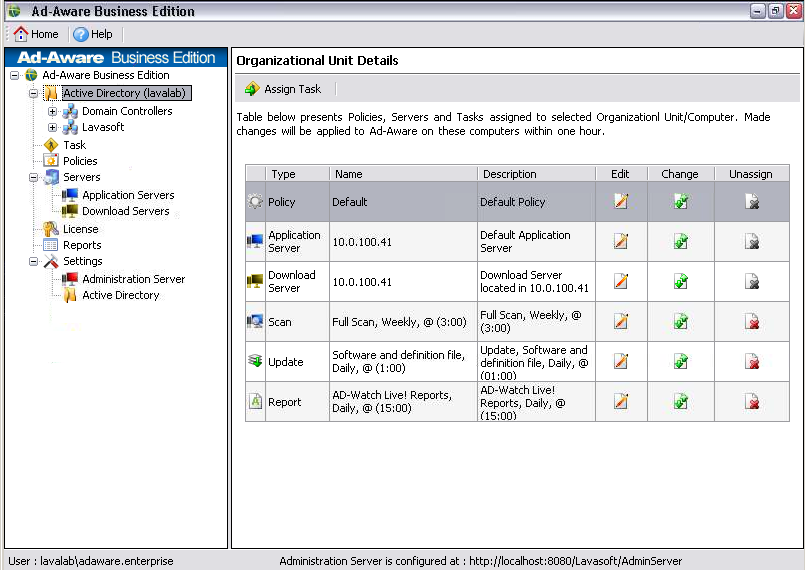
Task: Select the Servers tree item
Action: (82, 177)
